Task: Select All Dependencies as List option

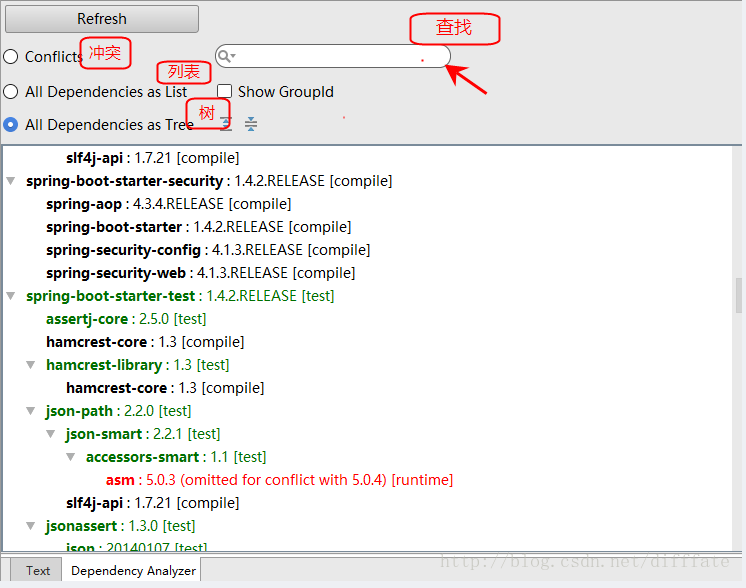Action: pos(11,92)
